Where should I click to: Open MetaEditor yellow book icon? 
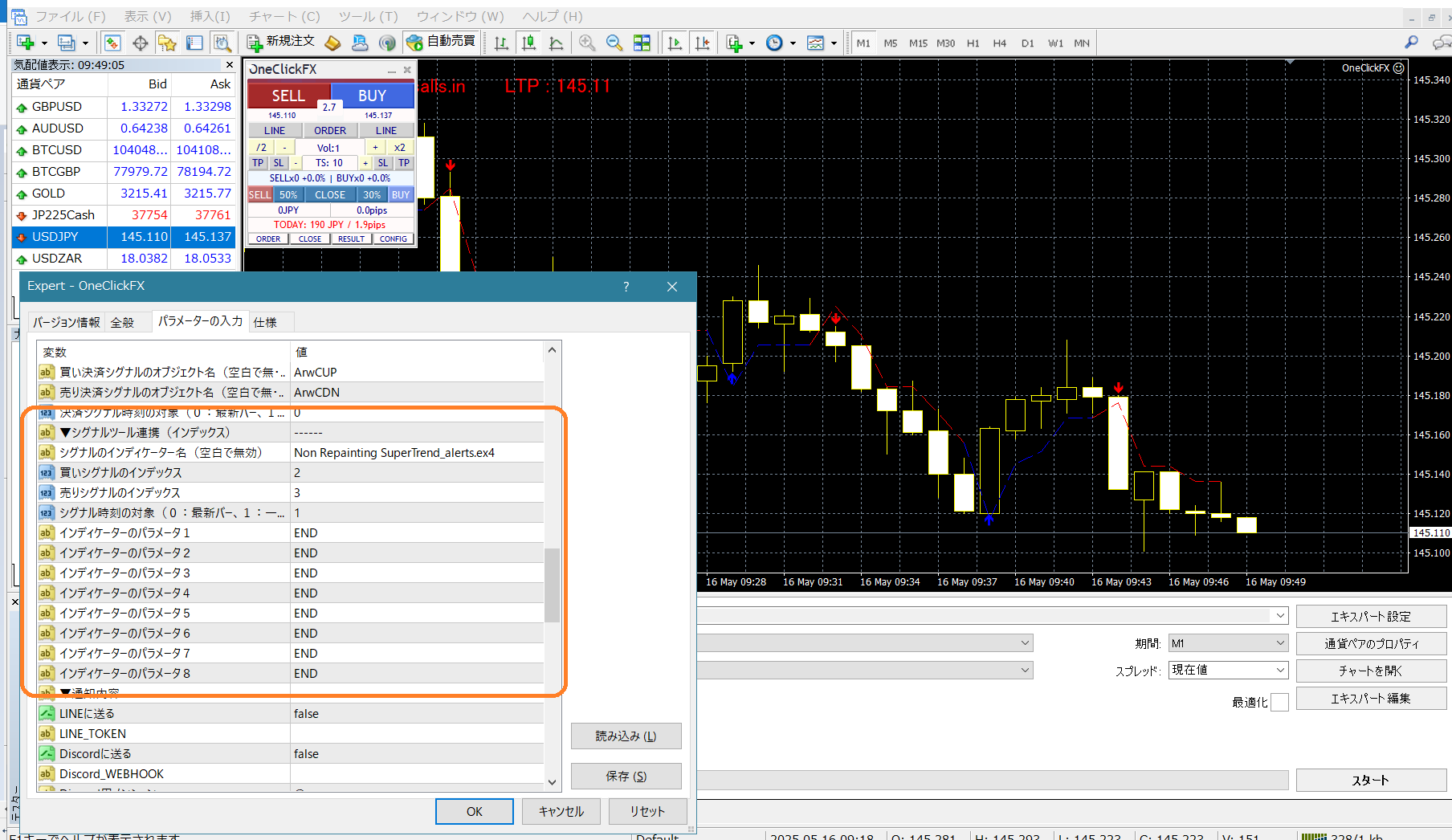click(333, 43)
